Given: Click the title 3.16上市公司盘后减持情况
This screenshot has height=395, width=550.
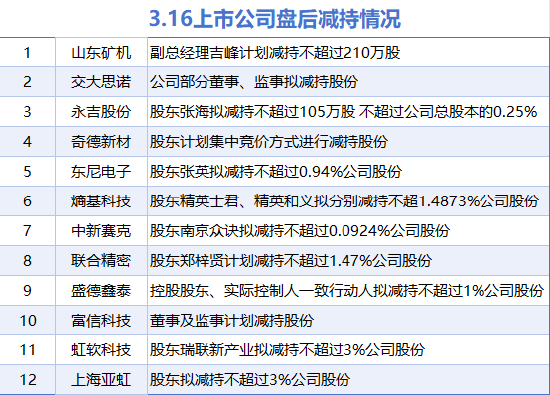Looking at the screenshot, I should [x=275, y=19].
